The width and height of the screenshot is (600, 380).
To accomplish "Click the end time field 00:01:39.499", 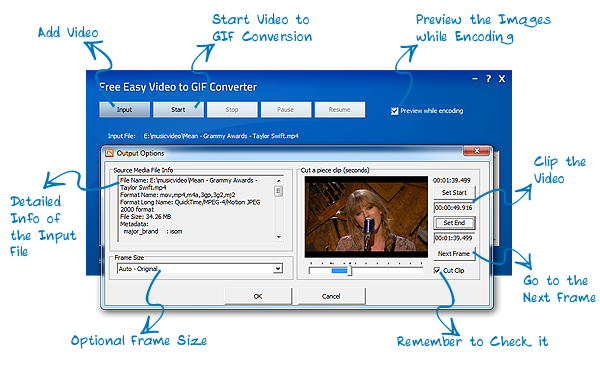I will [454, 238].
